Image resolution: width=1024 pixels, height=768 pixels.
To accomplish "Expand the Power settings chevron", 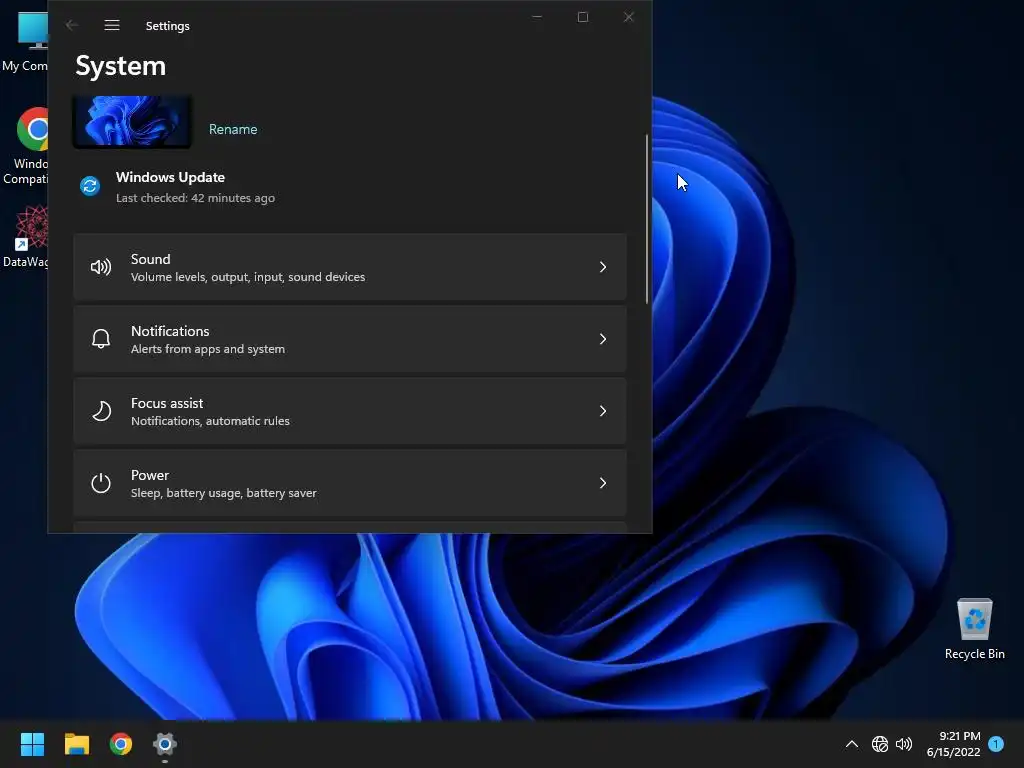I will 603,483.
